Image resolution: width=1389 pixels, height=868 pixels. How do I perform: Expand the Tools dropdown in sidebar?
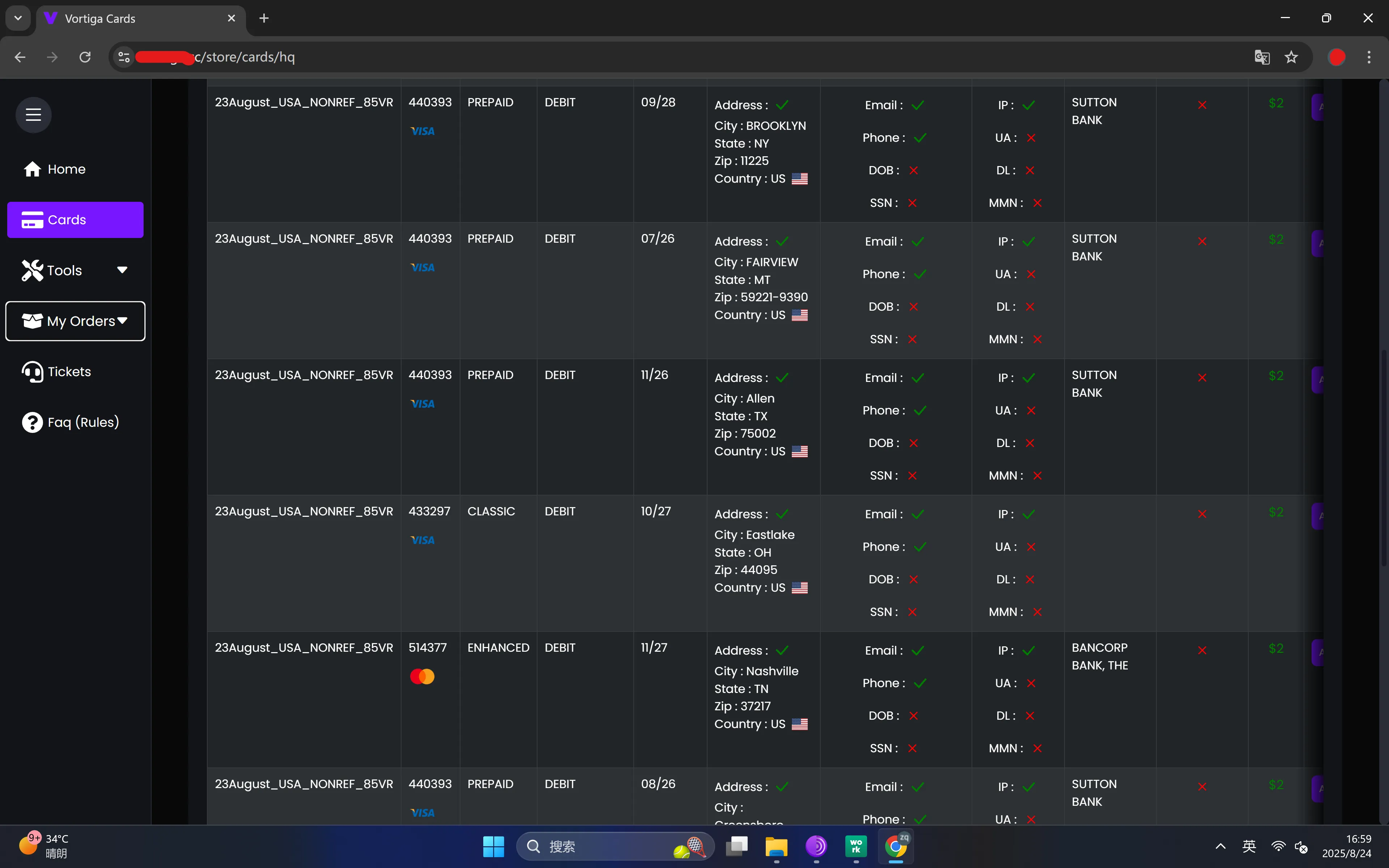[x=75, y=271]
